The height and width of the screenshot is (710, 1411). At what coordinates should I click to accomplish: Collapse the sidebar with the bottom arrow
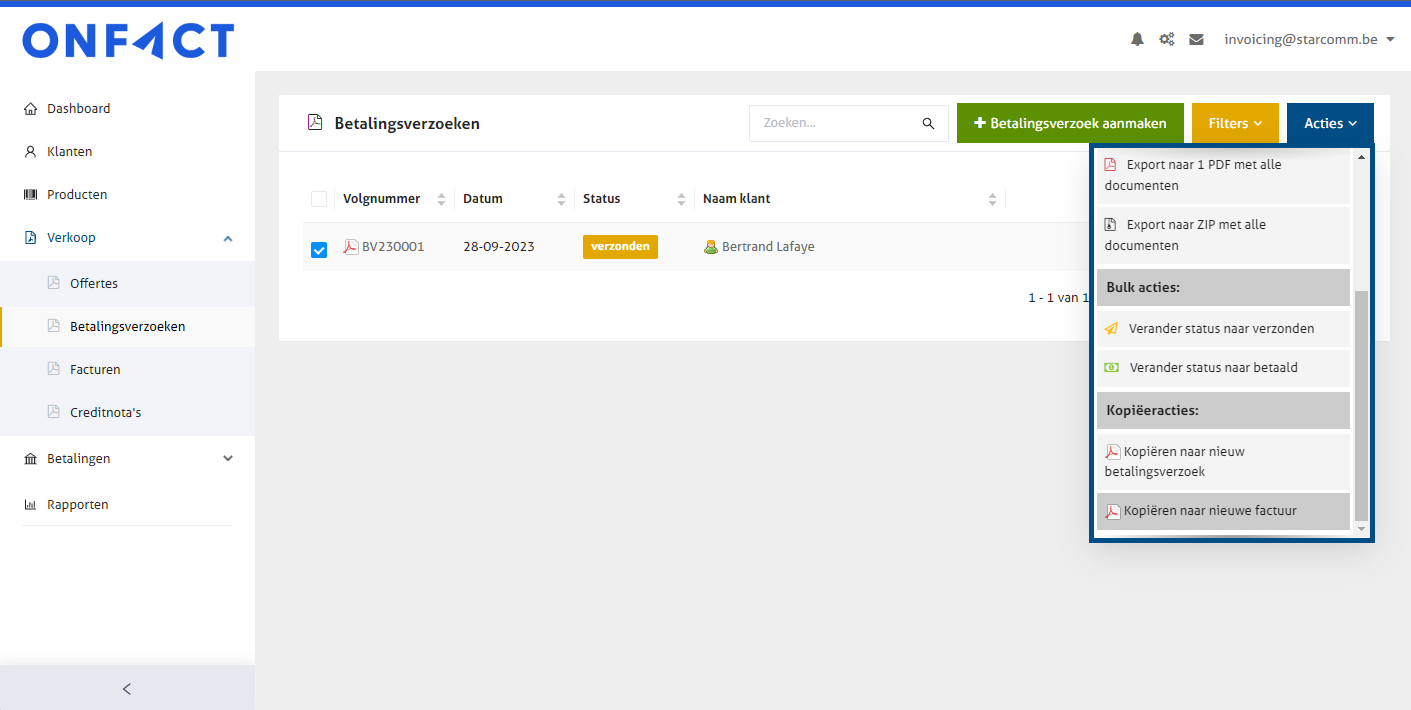[x=127, y=688]
